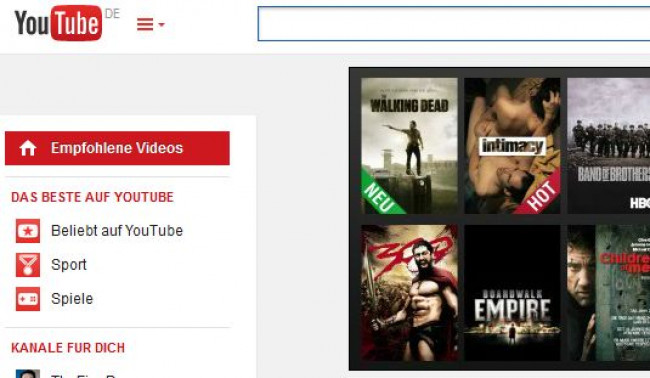Open the Children of Men poster
Viewport: 650px width, 378px height.
(608, 293)
